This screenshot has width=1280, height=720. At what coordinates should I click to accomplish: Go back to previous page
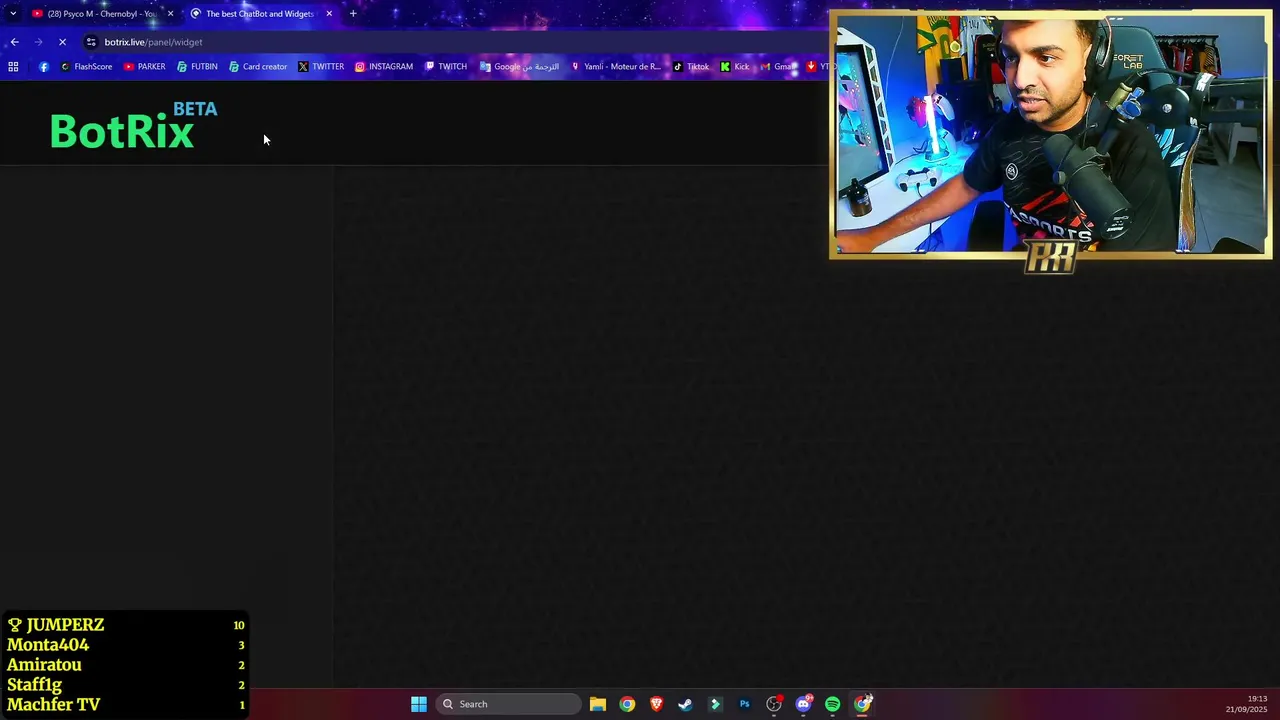14,42
